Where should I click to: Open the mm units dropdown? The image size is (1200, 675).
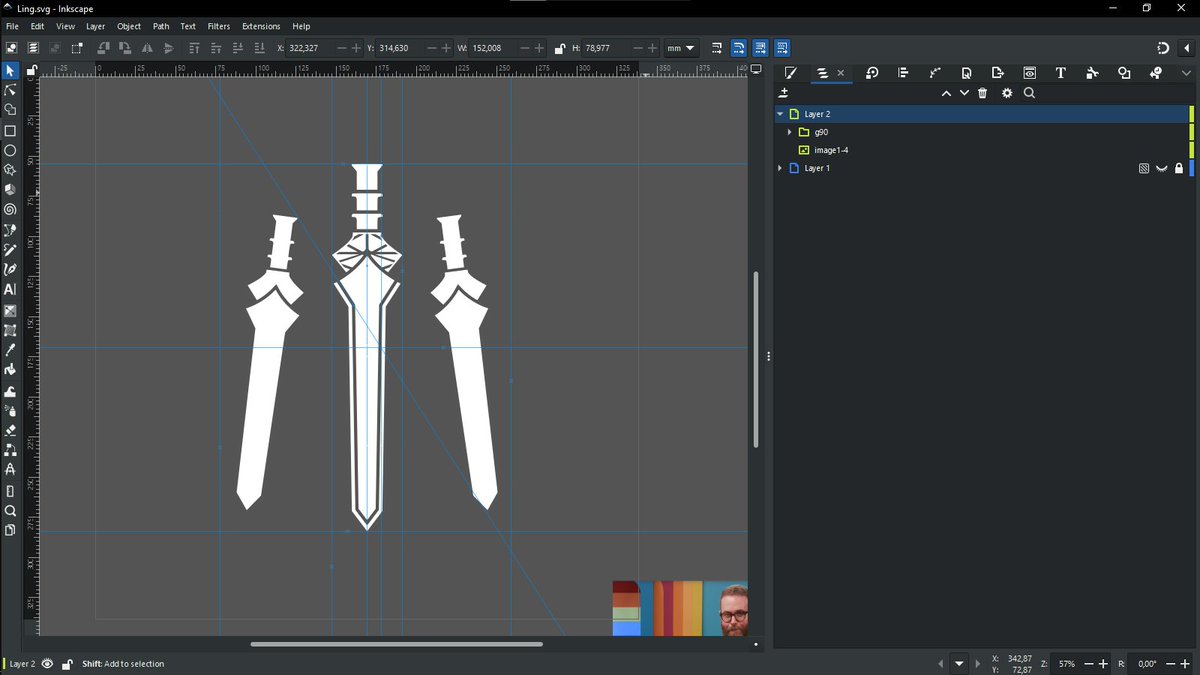pyautogui.click(x=681, y=48)
